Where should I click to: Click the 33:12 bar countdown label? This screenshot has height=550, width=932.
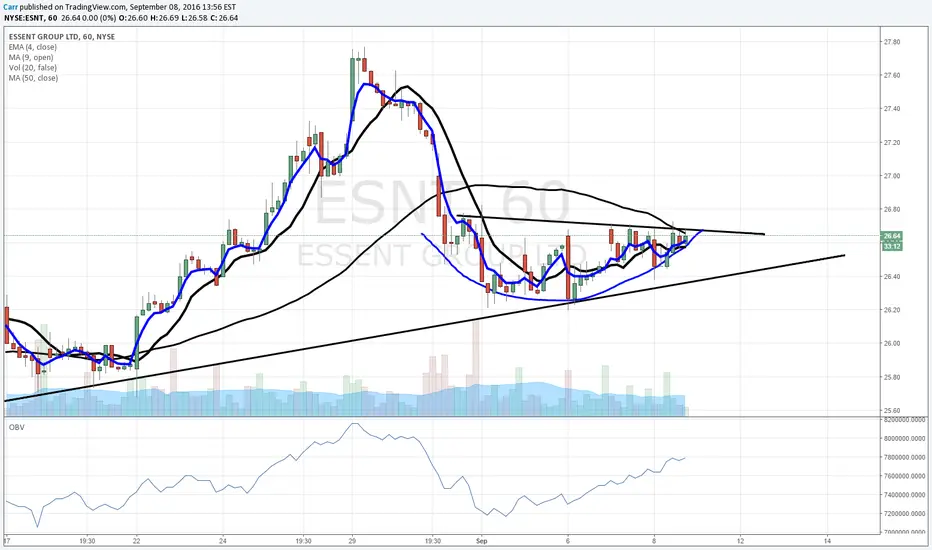[x=893, y=246]
